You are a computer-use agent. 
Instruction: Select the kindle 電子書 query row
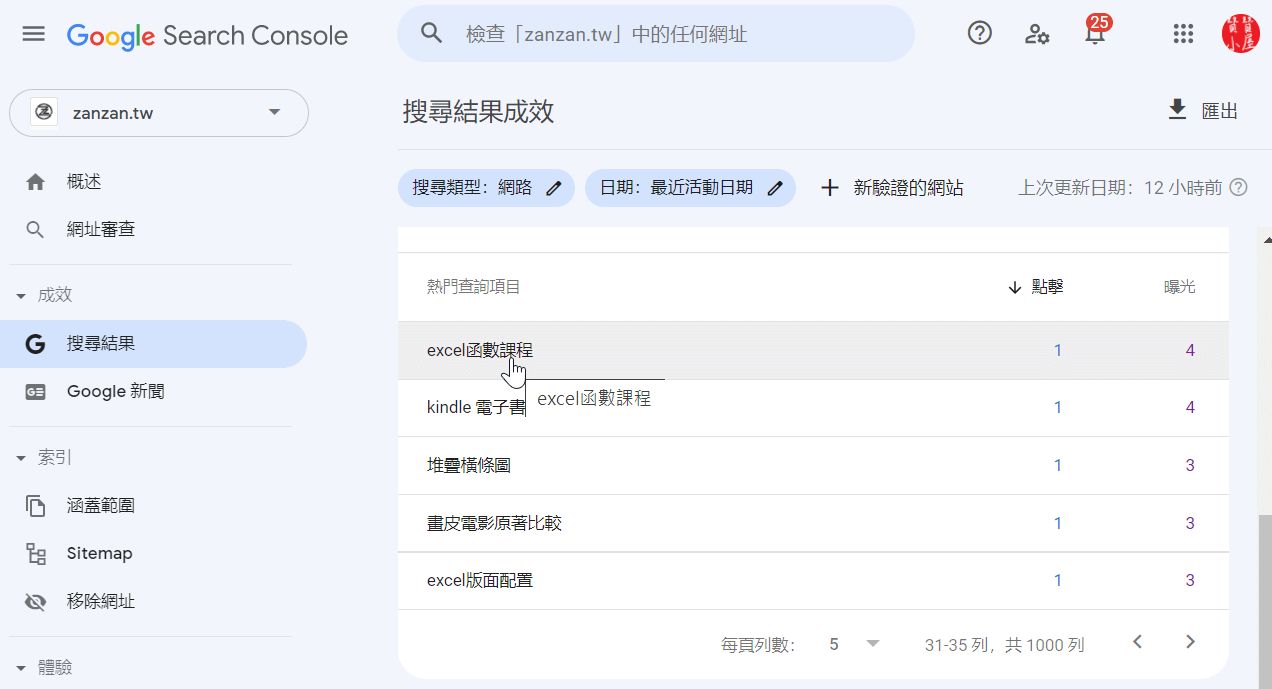click(813, 407)
